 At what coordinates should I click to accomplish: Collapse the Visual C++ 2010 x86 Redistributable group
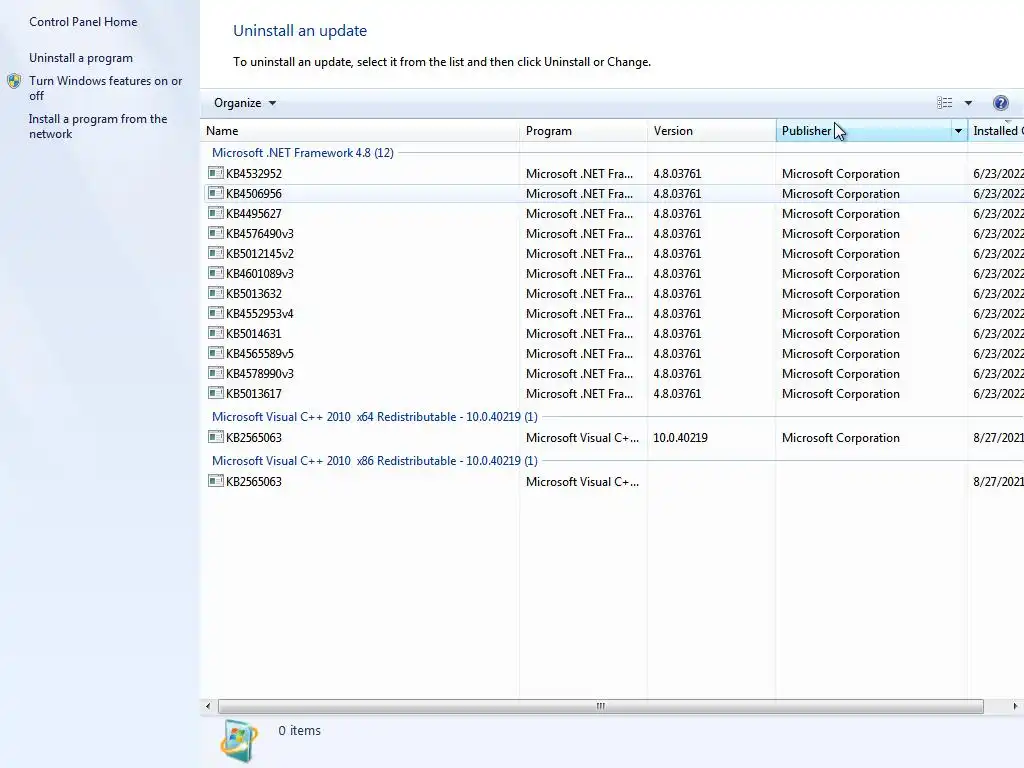pyautogui.click(x=375, y=460)
